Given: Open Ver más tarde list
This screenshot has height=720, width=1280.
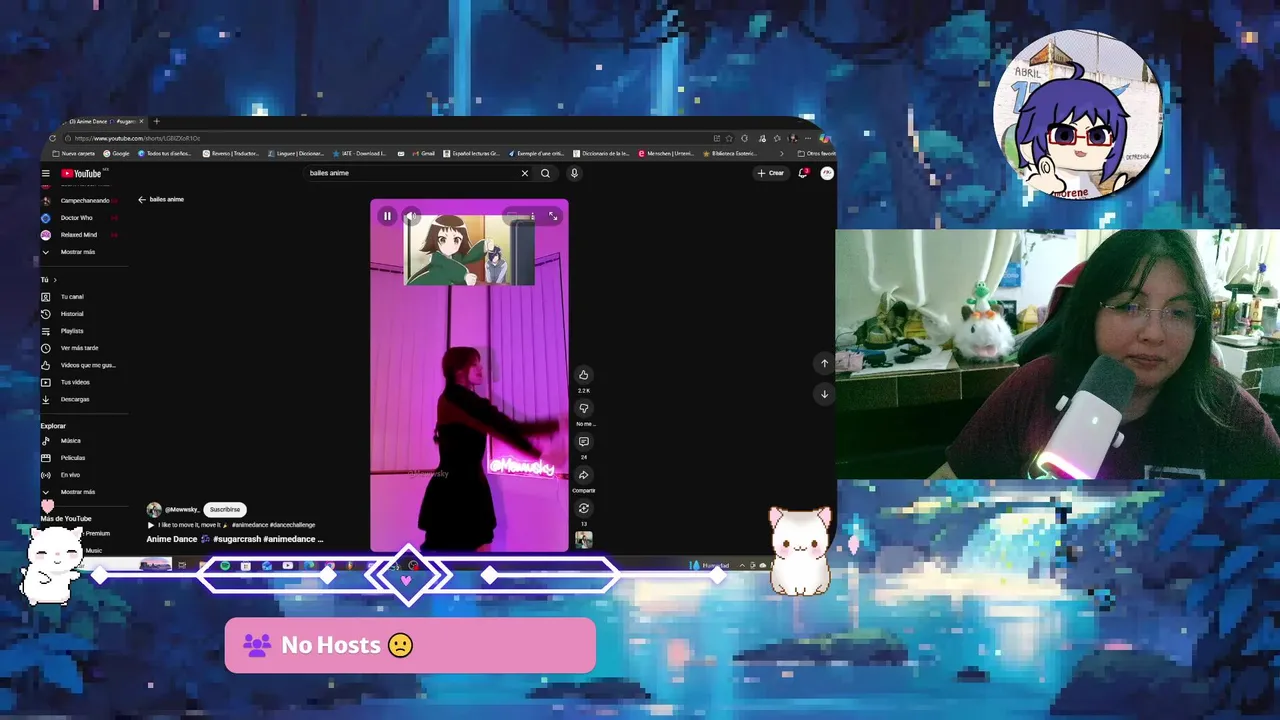Looking at the screenshot, I should pyautogui.click(x=77, y=348).
